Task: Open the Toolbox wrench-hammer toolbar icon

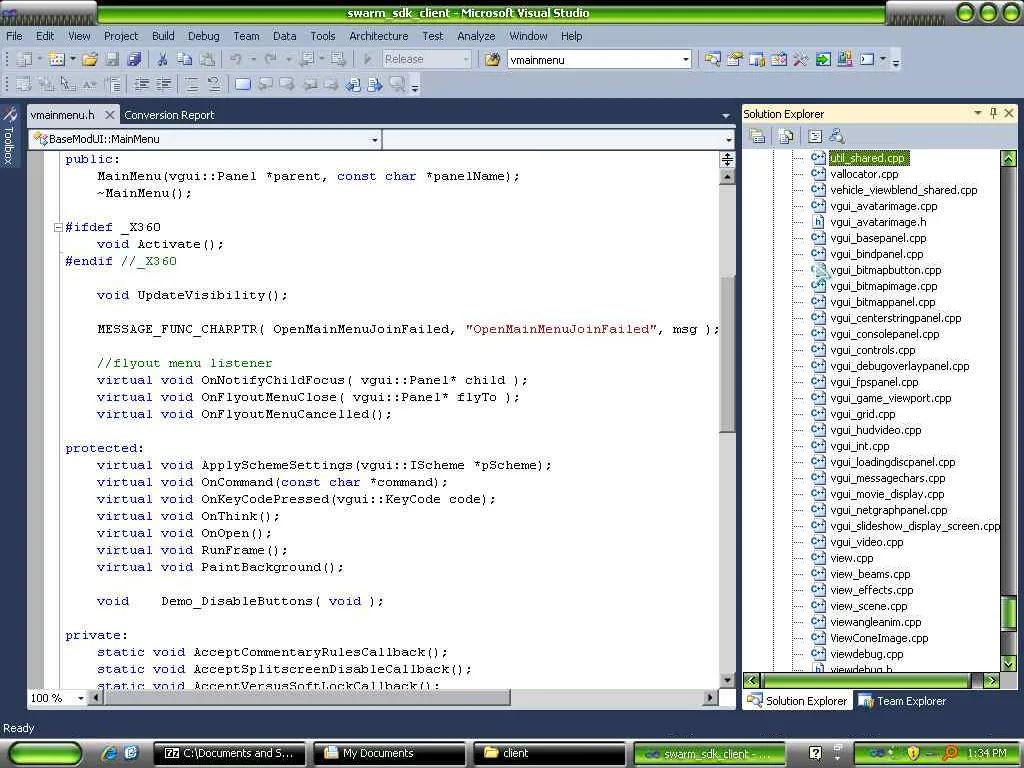Action: click(x=801, y=59)
